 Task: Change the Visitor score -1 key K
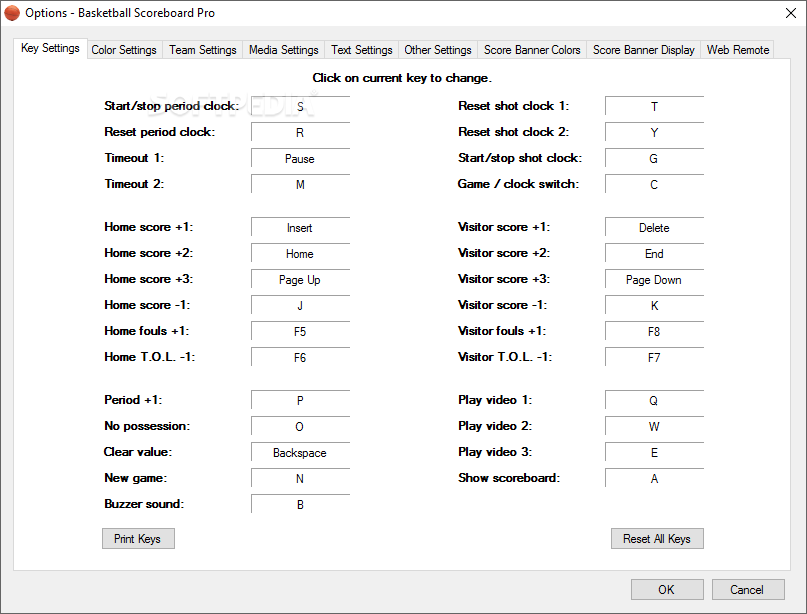(654, 305)
